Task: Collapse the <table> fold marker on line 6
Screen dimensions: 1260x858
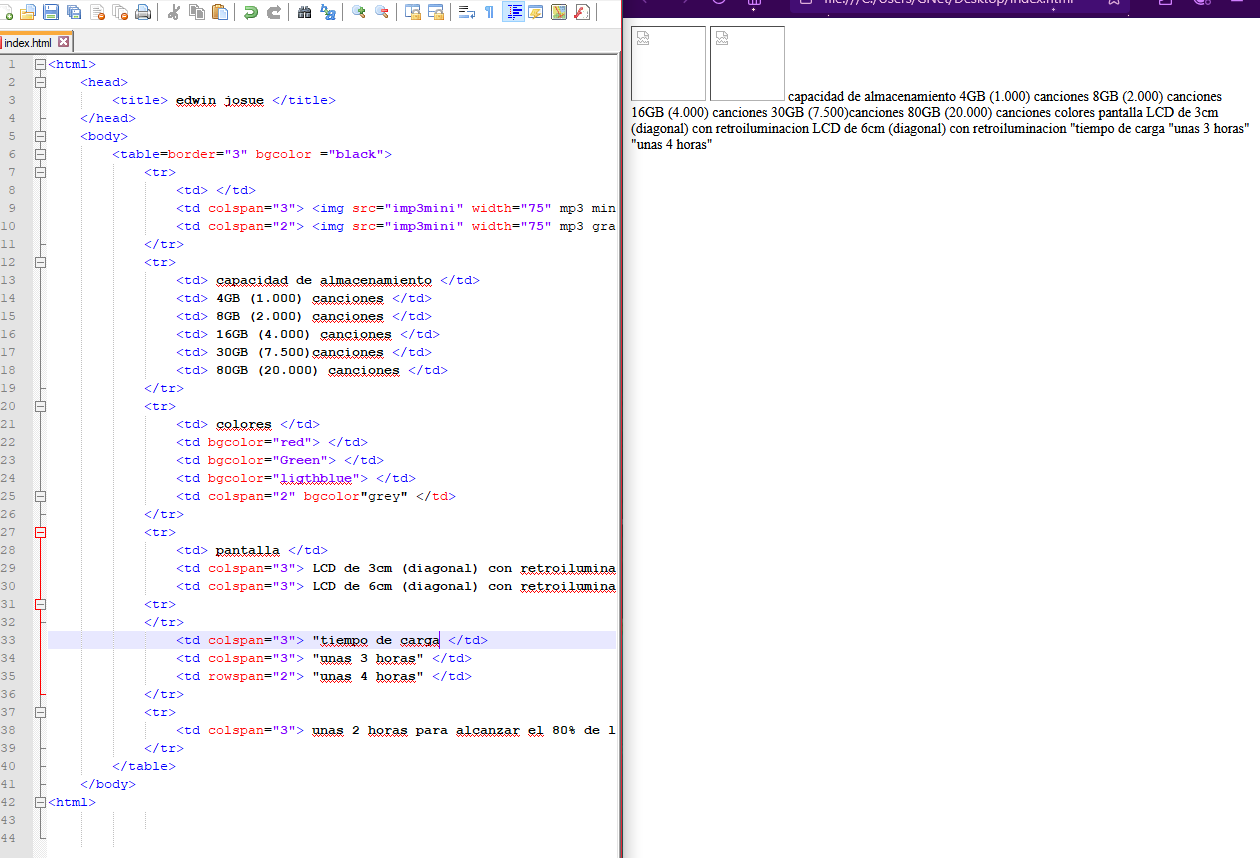Action: click(41, 154)
